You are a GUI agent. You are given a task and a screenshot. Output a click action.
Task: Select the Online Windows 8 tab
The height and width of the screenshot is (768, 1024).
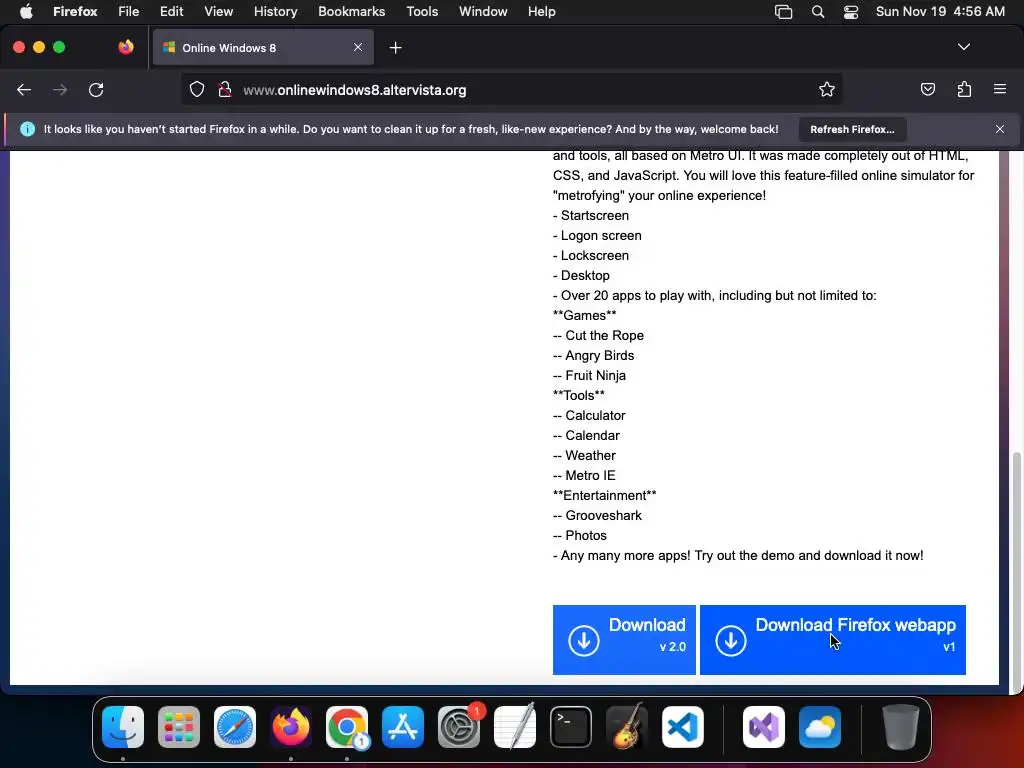(263, 48)
